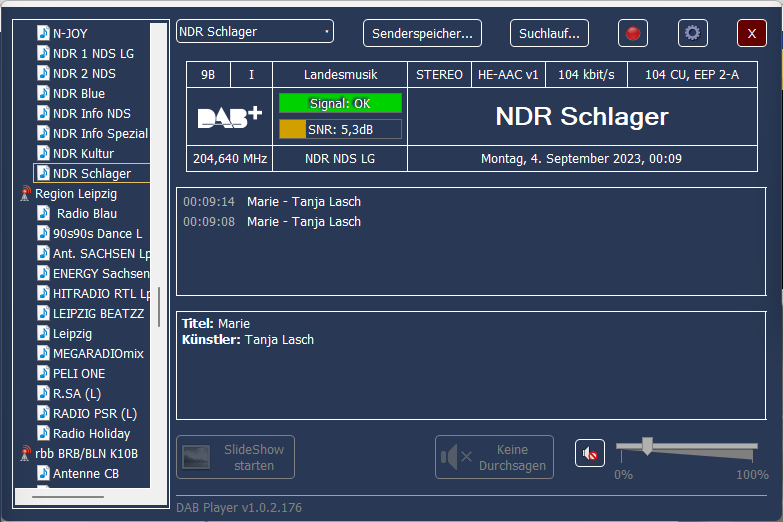Select NDR Kultur station

(83, 153)
